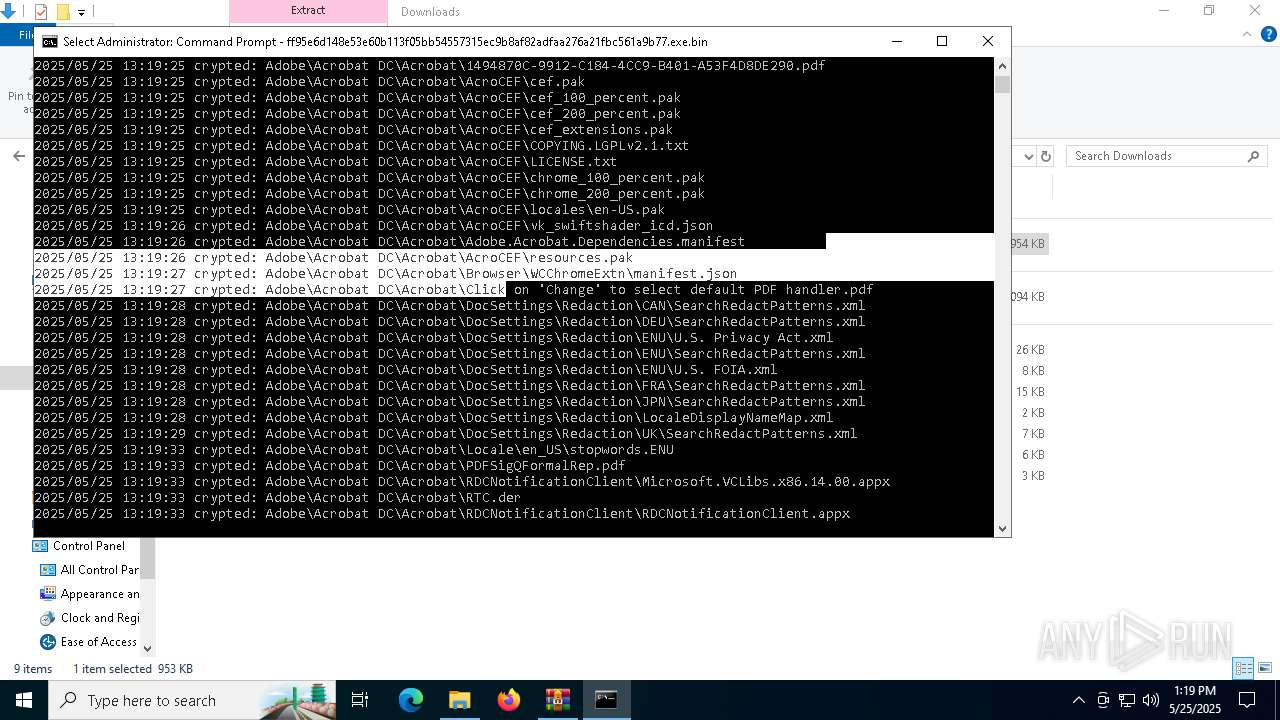Image resolution: width=1280 pixels, height=720 pixels.
Task: Click the log line for PDFSigQFormalRep.pdf
Action: tap(330, 466)
